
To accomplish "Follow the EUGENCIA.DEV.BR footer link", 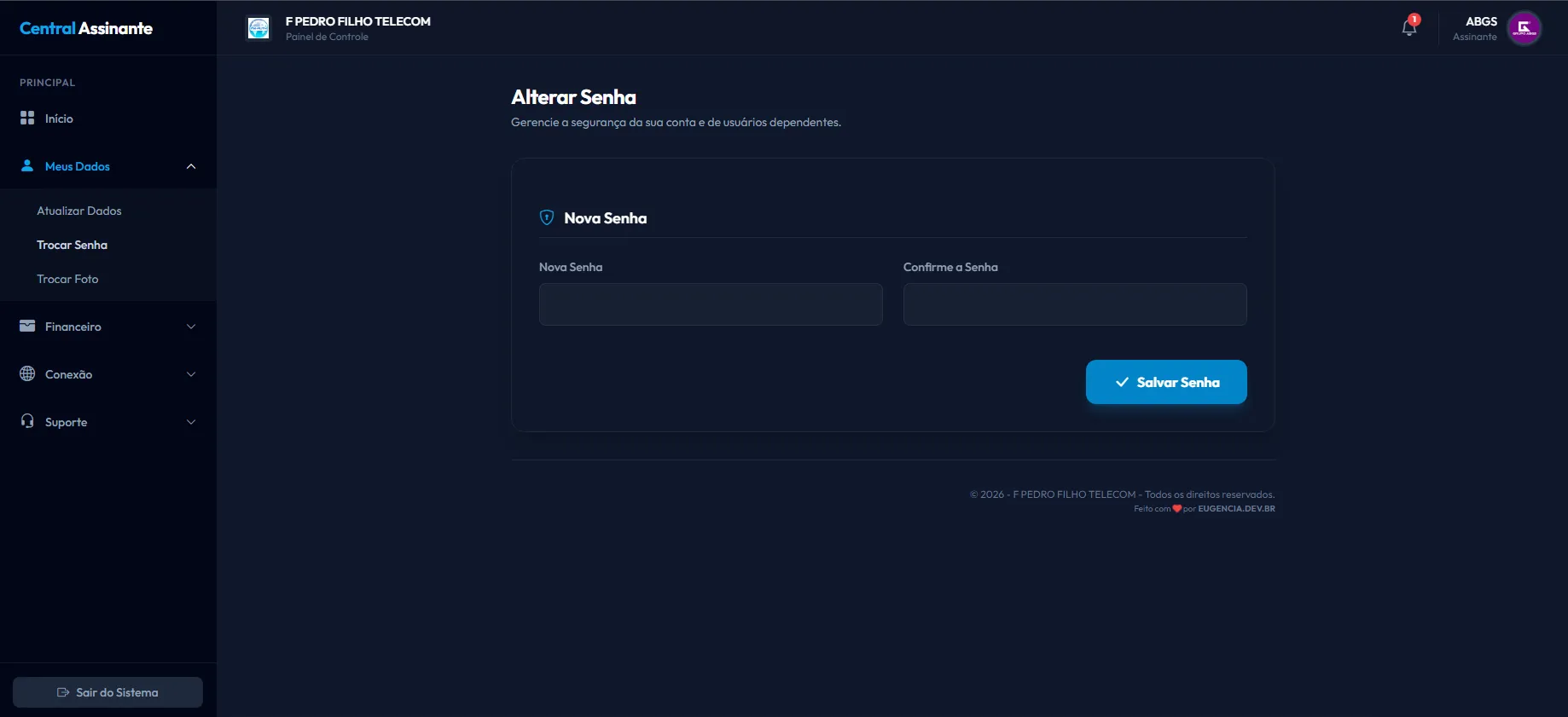I will click(1236, 509).
